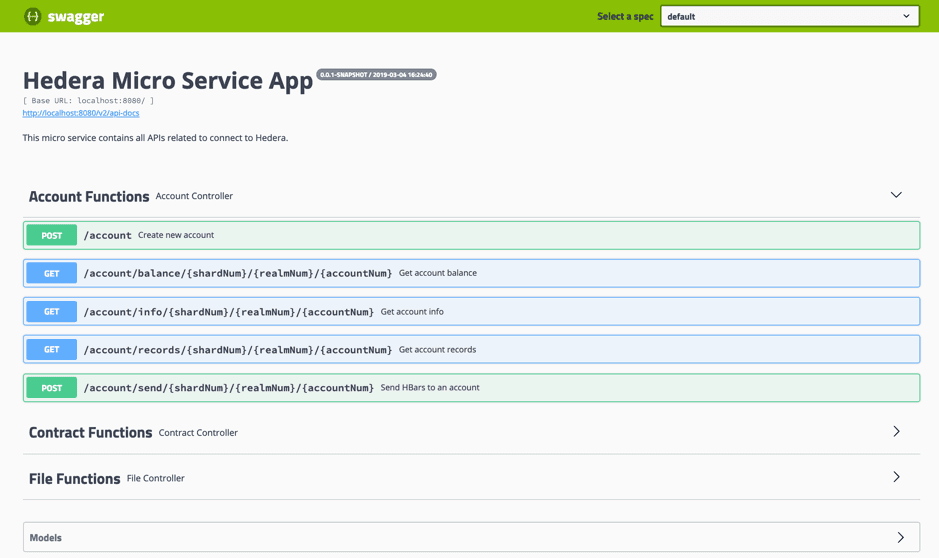Click the Account Controller subtitle
This screenshot has width=939, height=558.
194,196
